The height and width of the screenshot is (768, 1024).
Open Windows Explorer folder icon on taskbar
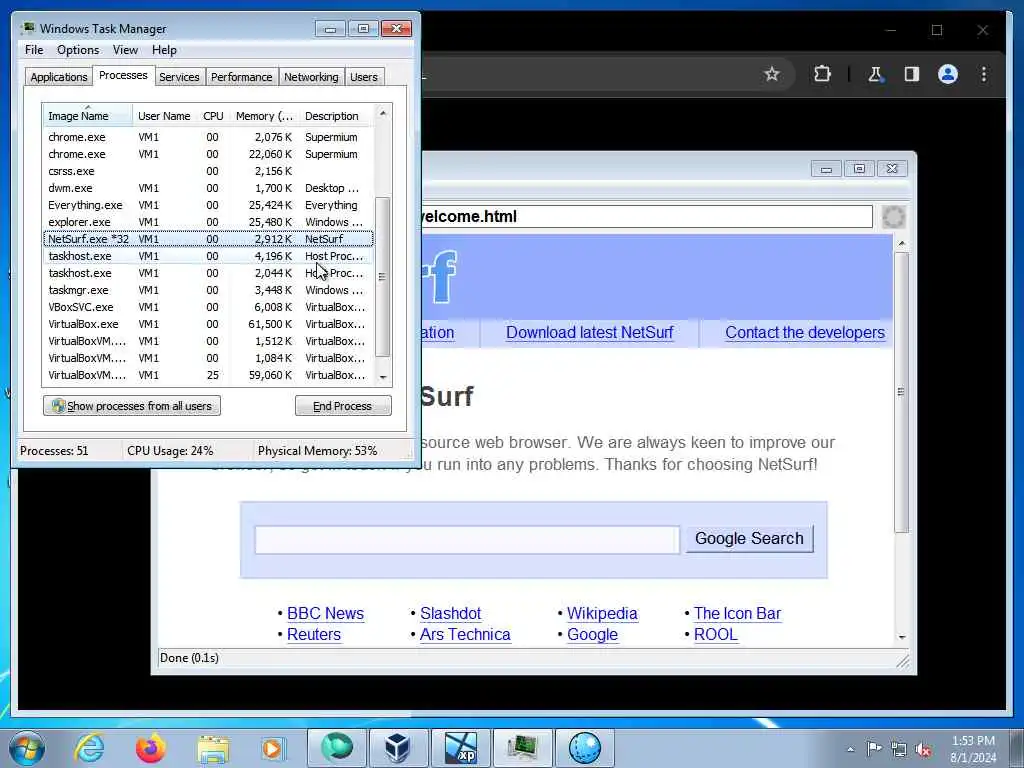coord(213,748)
